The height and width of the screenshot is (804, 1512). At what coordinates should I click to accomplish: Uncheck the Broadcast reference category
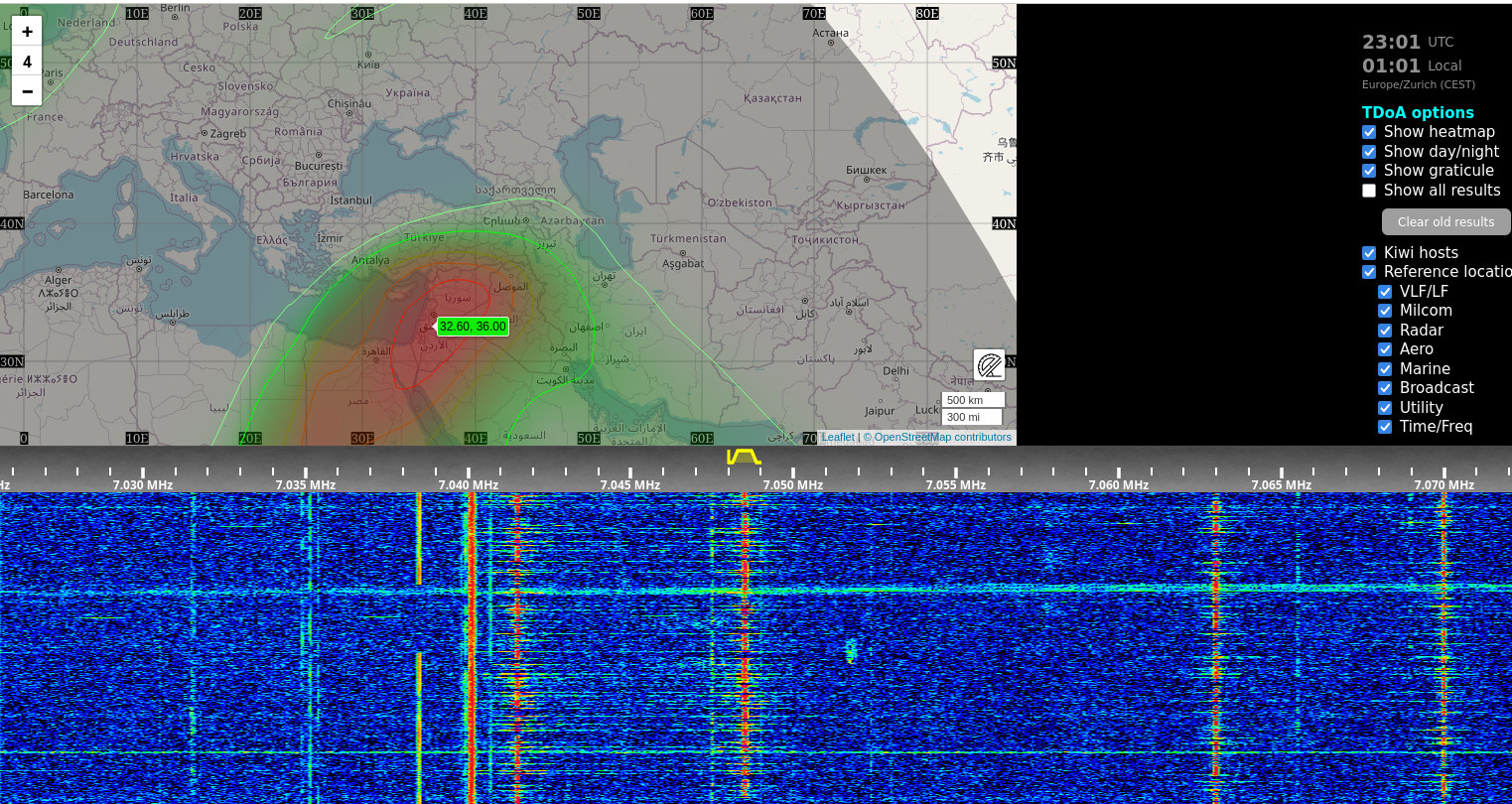[1385, 388]
